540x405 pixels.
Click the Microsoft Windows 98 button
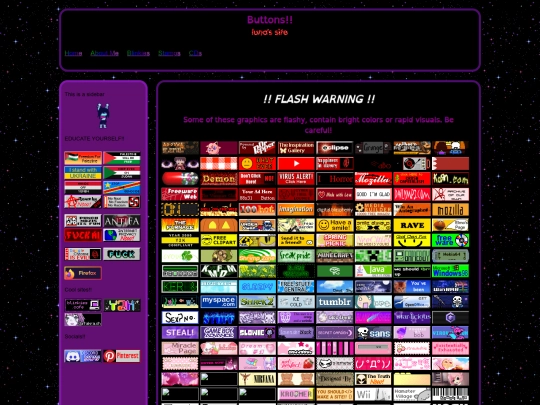coord(450,271)
